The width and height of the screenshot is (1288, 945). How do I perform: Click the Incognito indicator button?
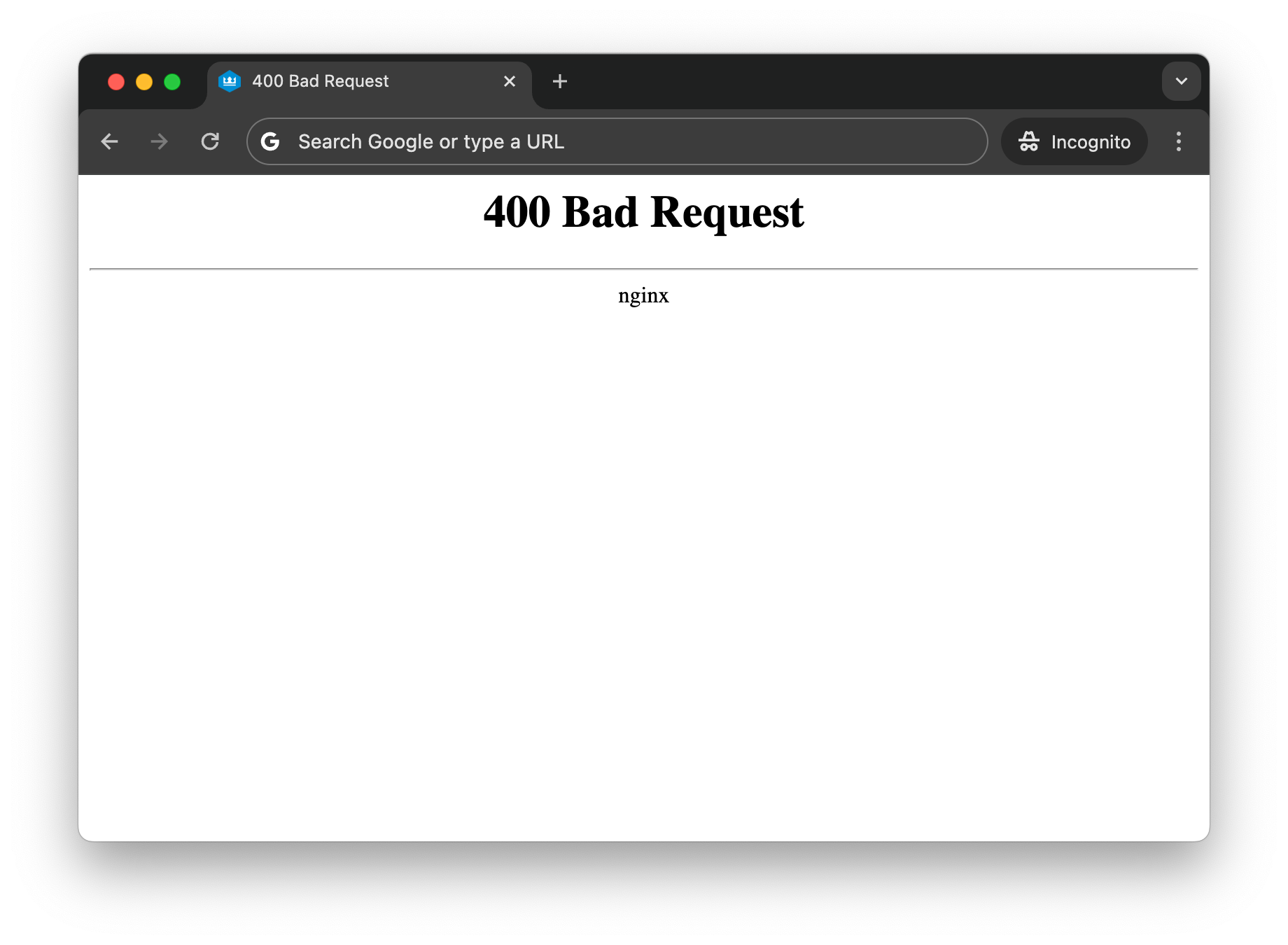coord(1074,141)
